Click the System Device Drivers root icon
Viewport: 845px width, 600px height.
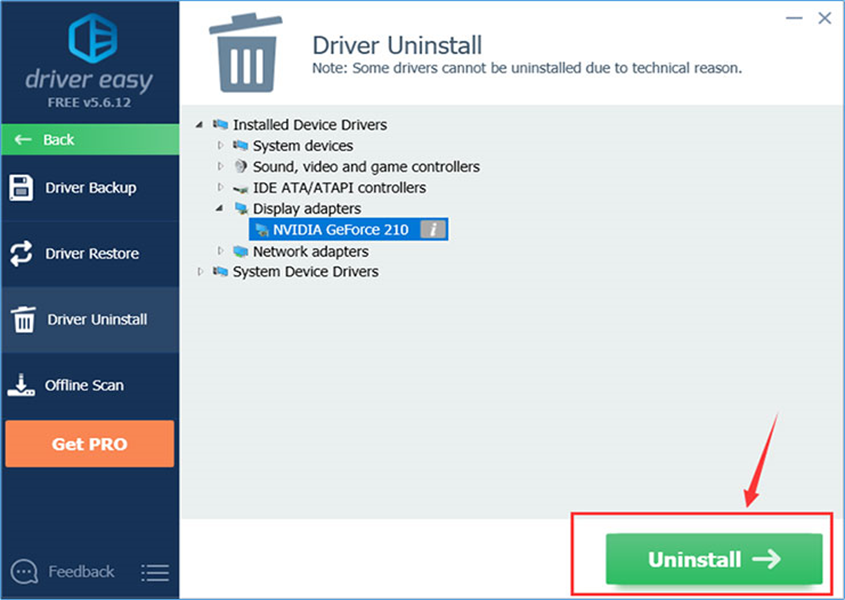tap(220, 271)
